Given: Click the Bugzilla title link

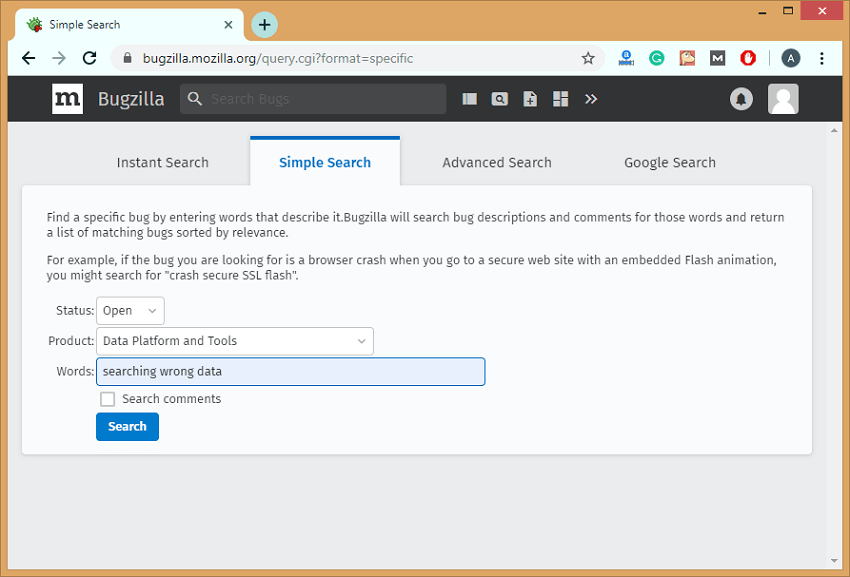Looking at the screenshot, I should (x=131, y=99).
